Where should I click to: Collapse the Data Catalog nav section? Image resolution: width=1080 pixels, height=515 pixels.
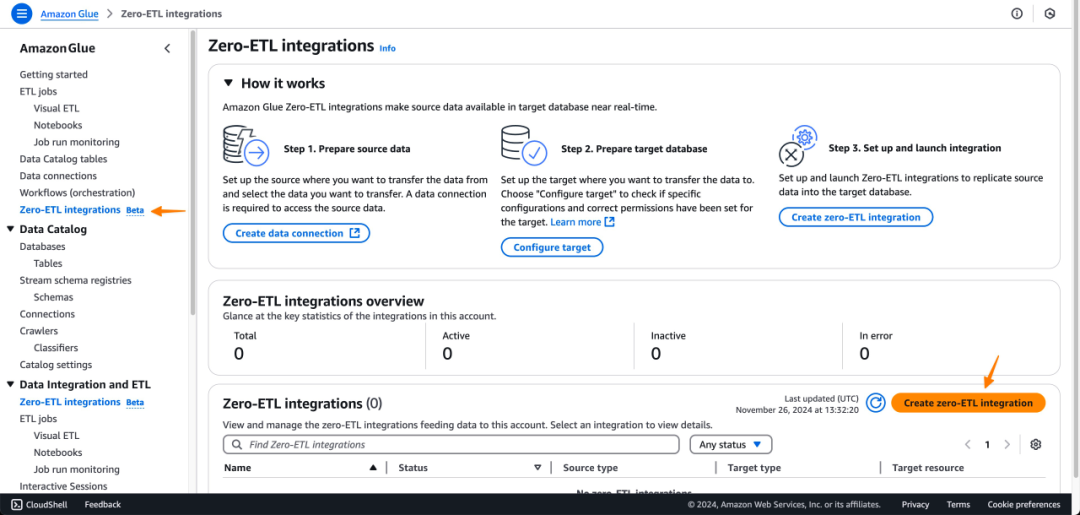coord(10,229)
